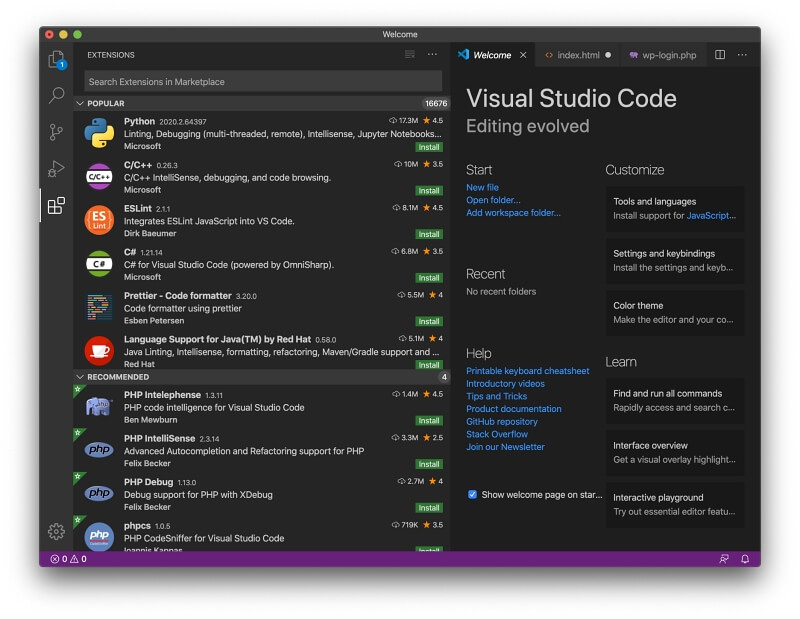Viewport: 800px width, 619px height.
Task: Select the Extensions view icon
Action: pos(56,206)
